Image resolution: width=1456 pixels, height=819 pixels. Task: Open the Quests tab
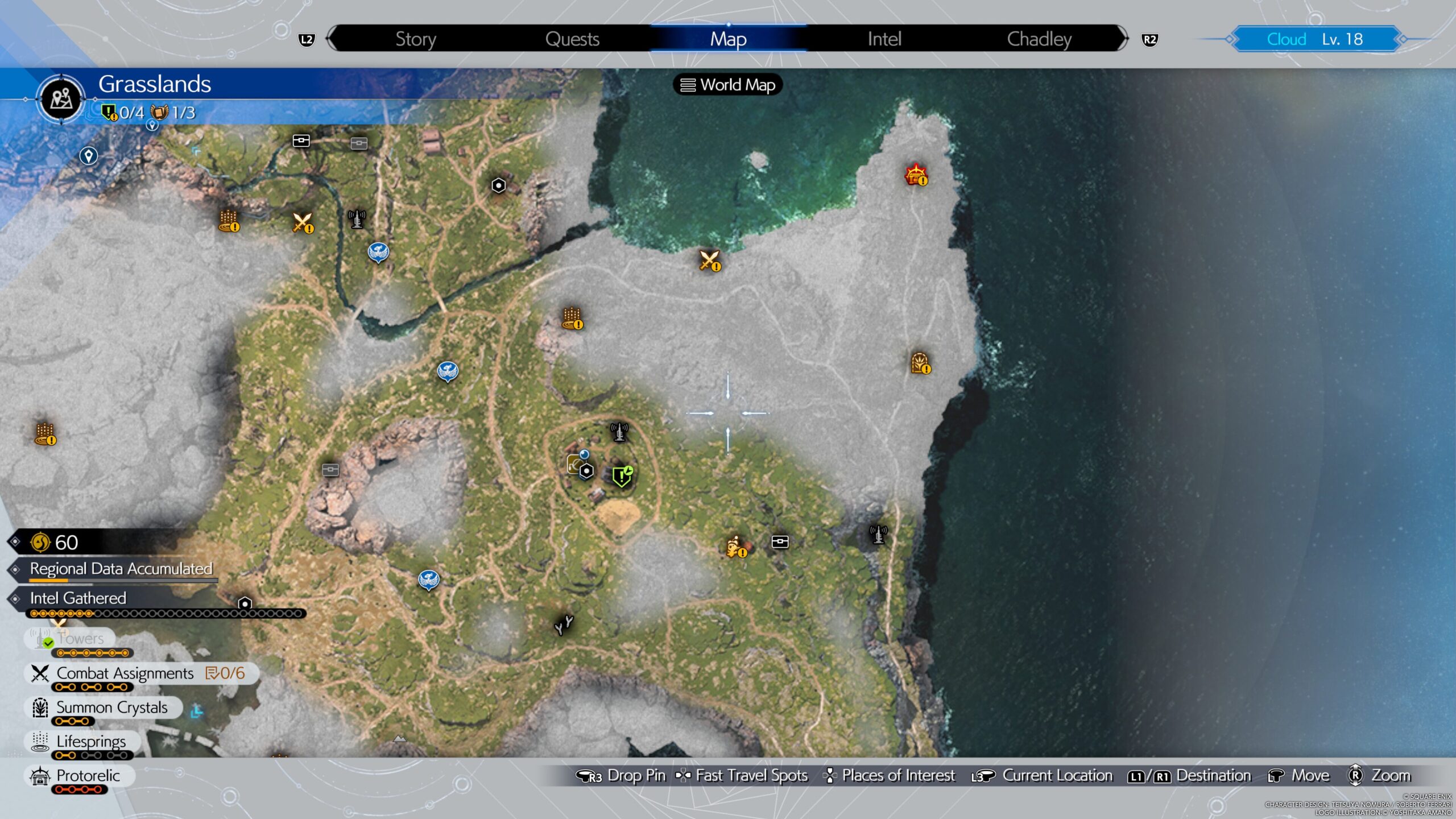(x=572, y=39)
